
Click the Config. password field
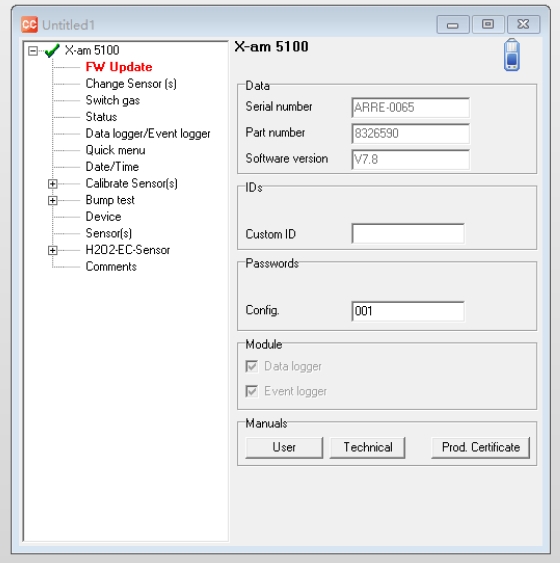click(x=408, y=311)
